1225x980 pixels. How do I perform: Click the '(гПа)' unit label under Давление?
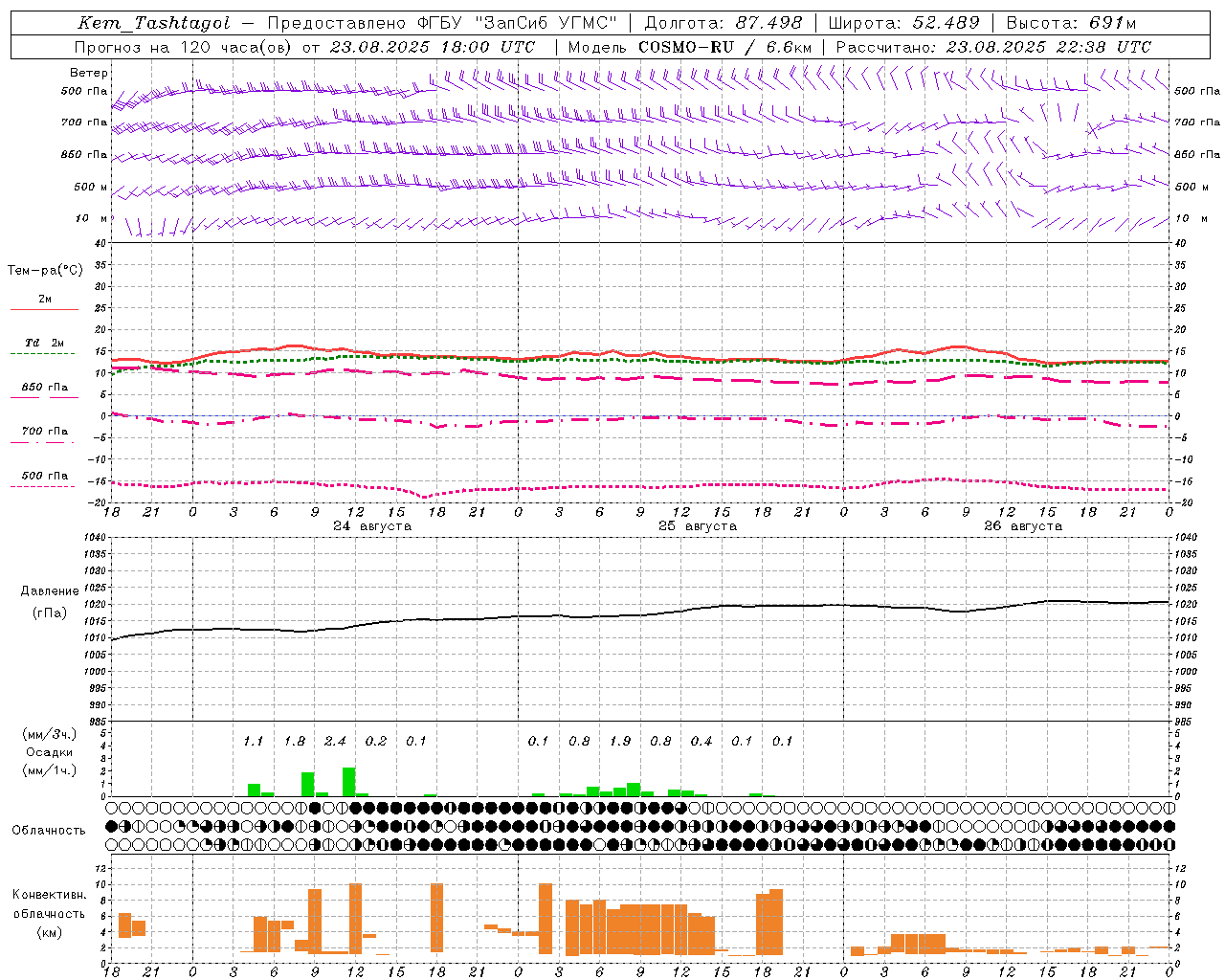(x=50, y=613)
